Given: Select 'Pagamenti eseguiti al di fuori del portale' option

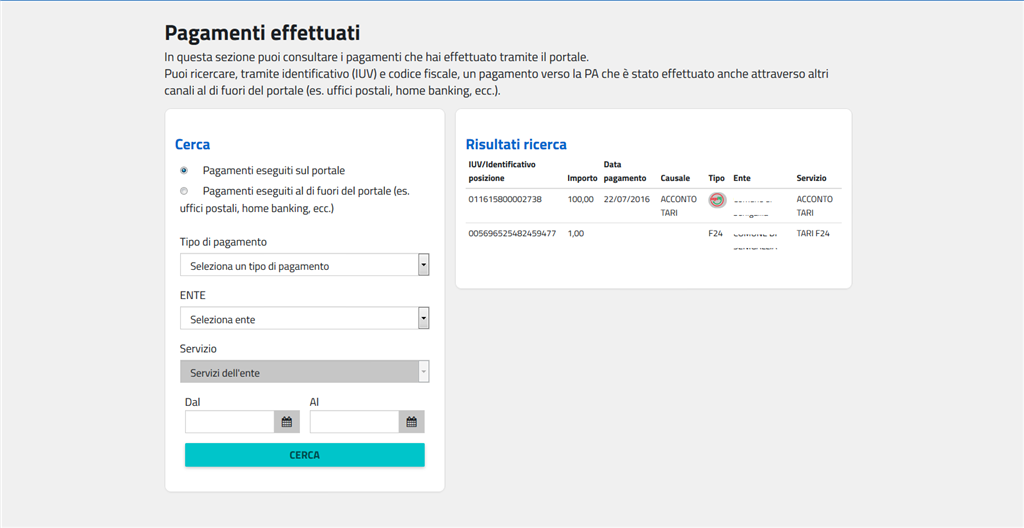Looking at the screenshot, I should 184,191.
